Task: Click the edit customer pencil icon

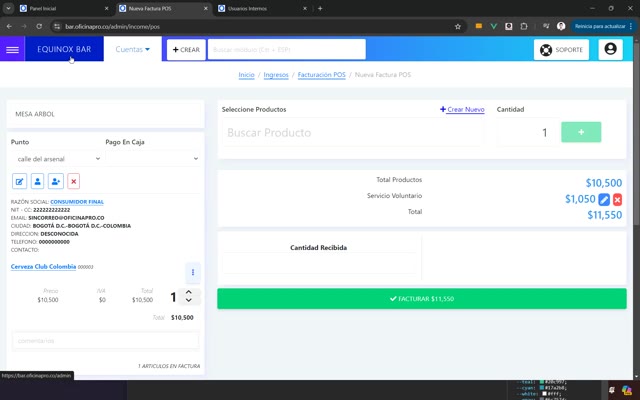Action: pyautogui.click(x=20, y=181)
